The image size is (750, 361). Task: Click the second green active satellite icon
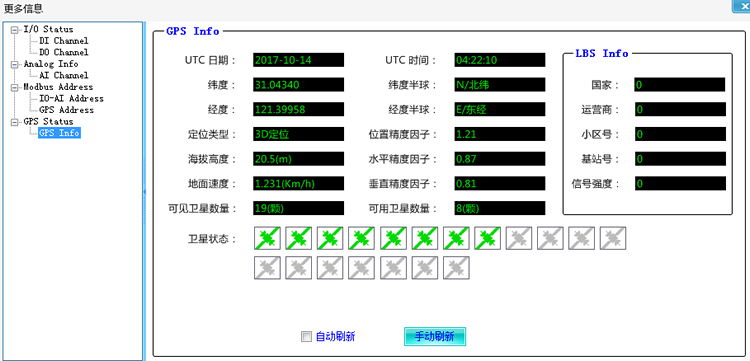(x=298, y=238)
